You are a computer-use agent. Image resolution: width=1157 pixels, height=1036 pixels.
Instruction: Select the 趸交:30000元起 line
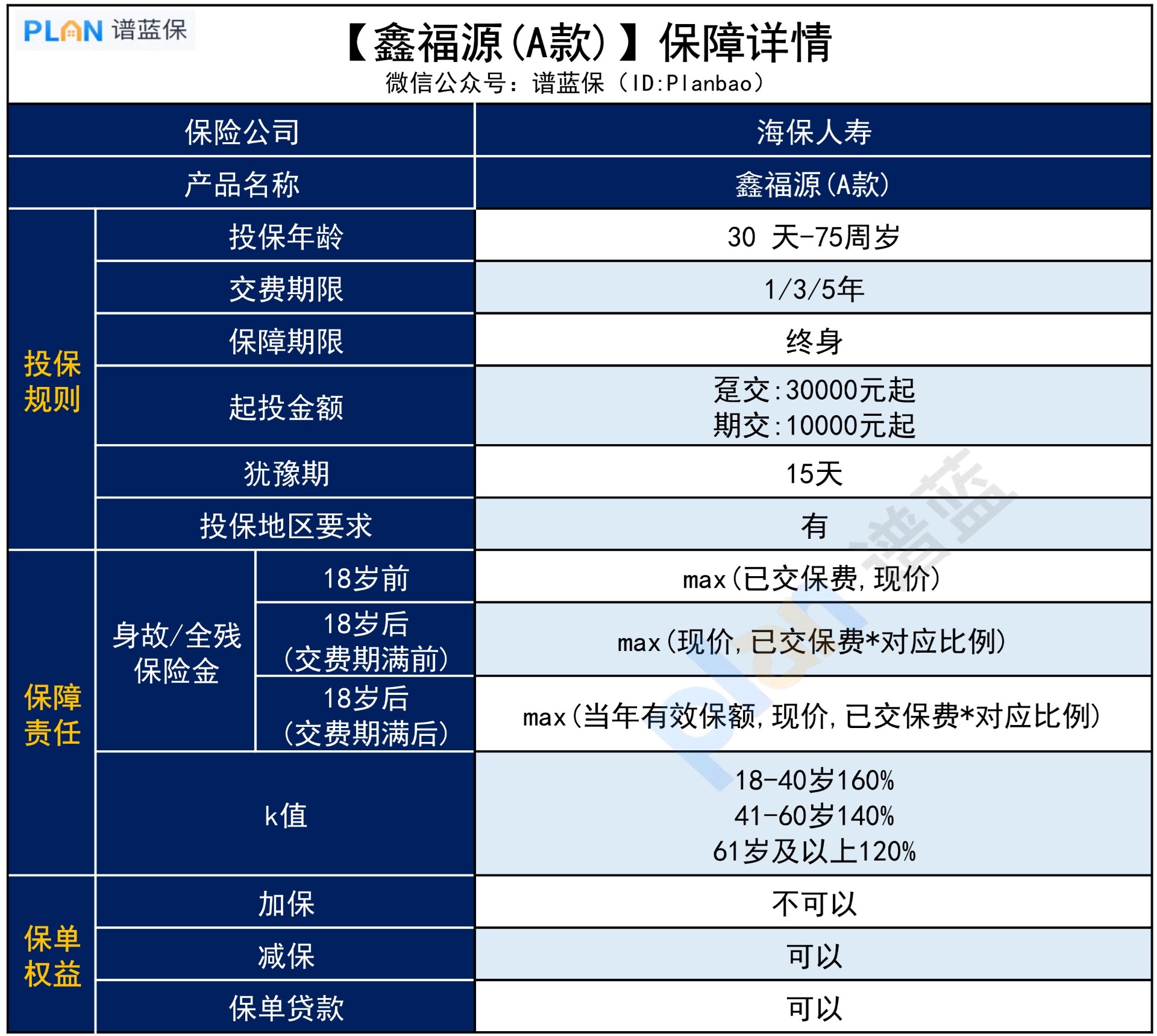[814, 389]
